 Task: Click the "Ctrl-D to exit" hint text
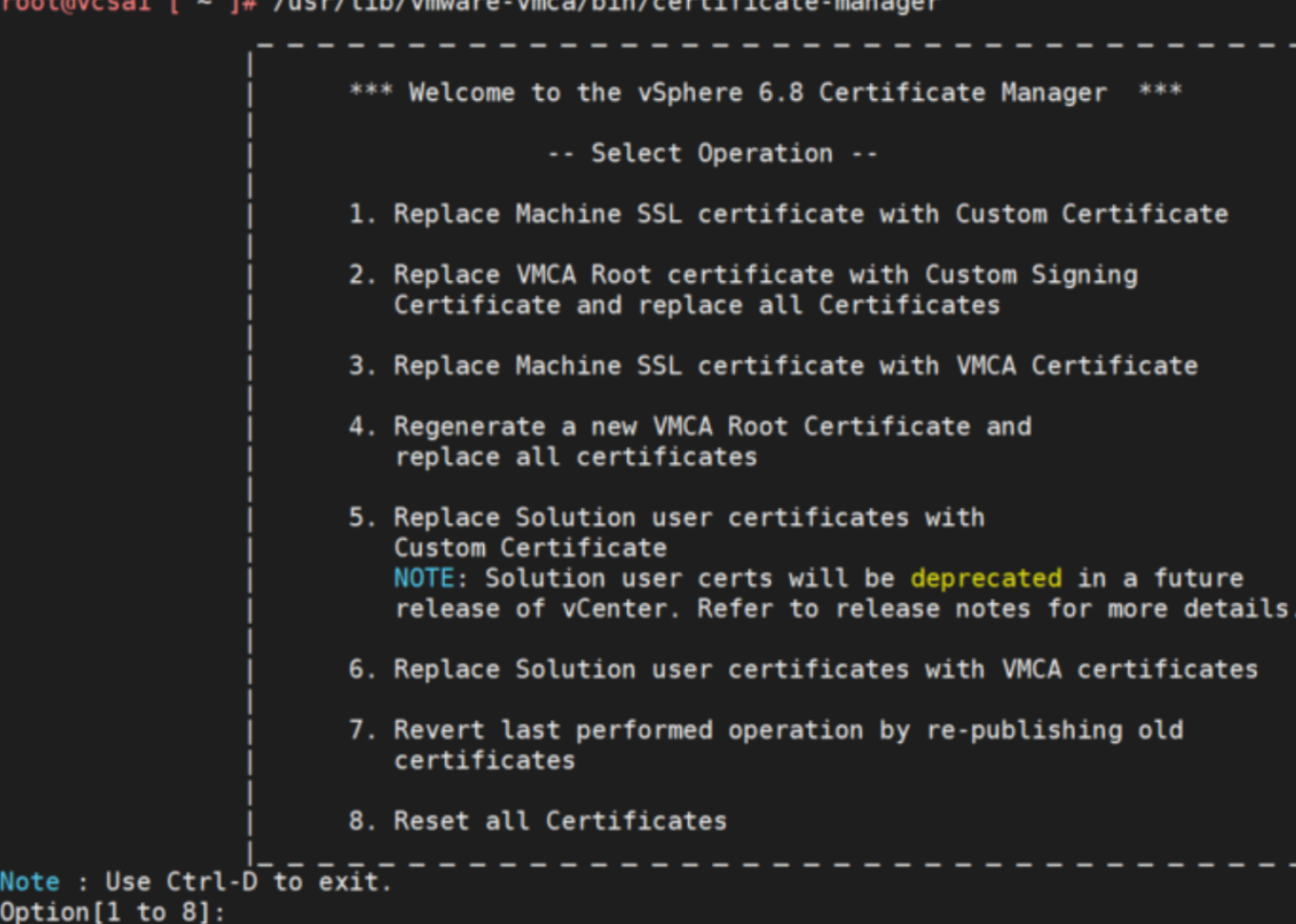(278, 882)
